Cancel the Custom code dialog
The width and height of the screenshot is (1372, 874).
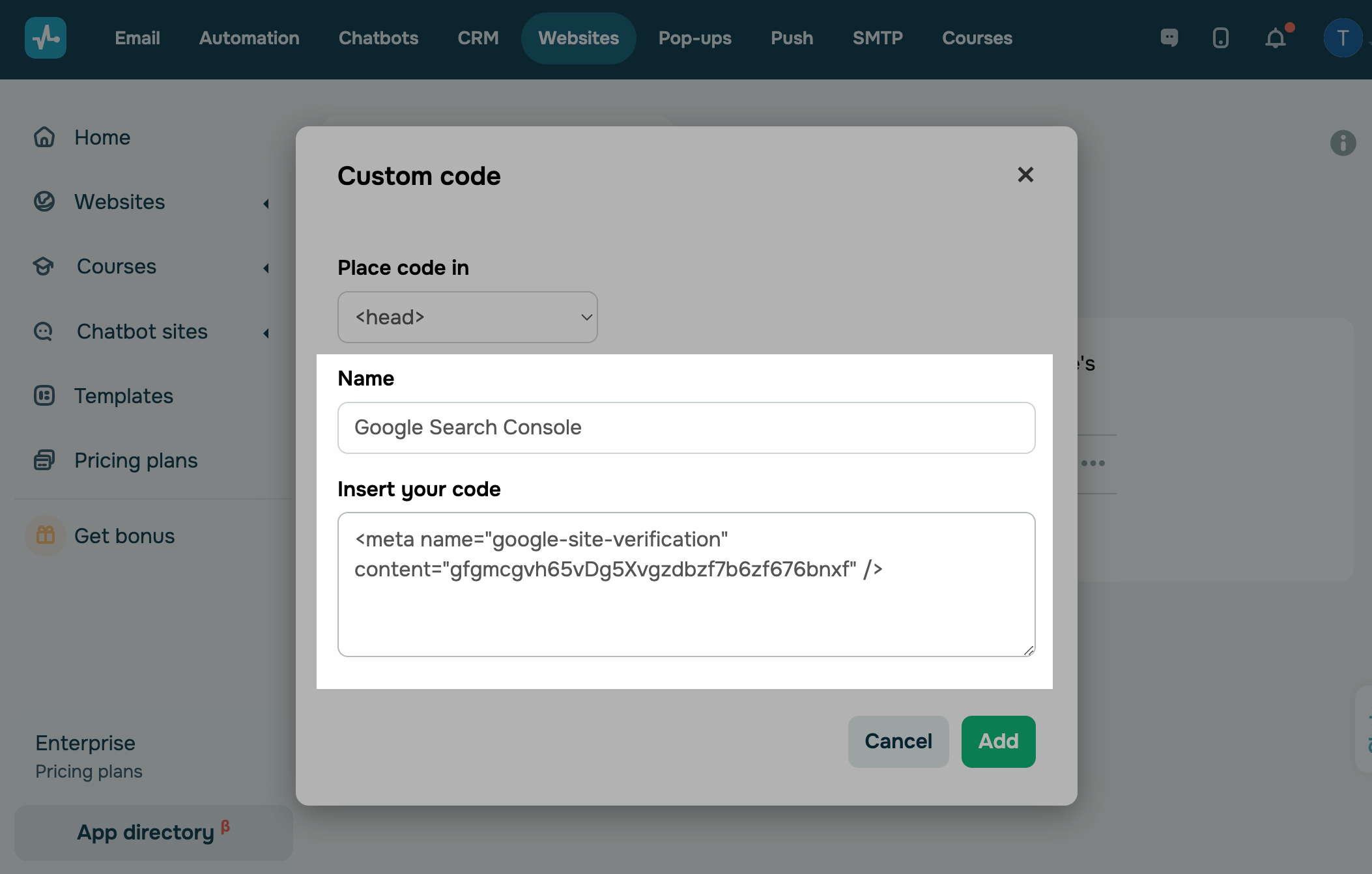(x=898, y=741)
